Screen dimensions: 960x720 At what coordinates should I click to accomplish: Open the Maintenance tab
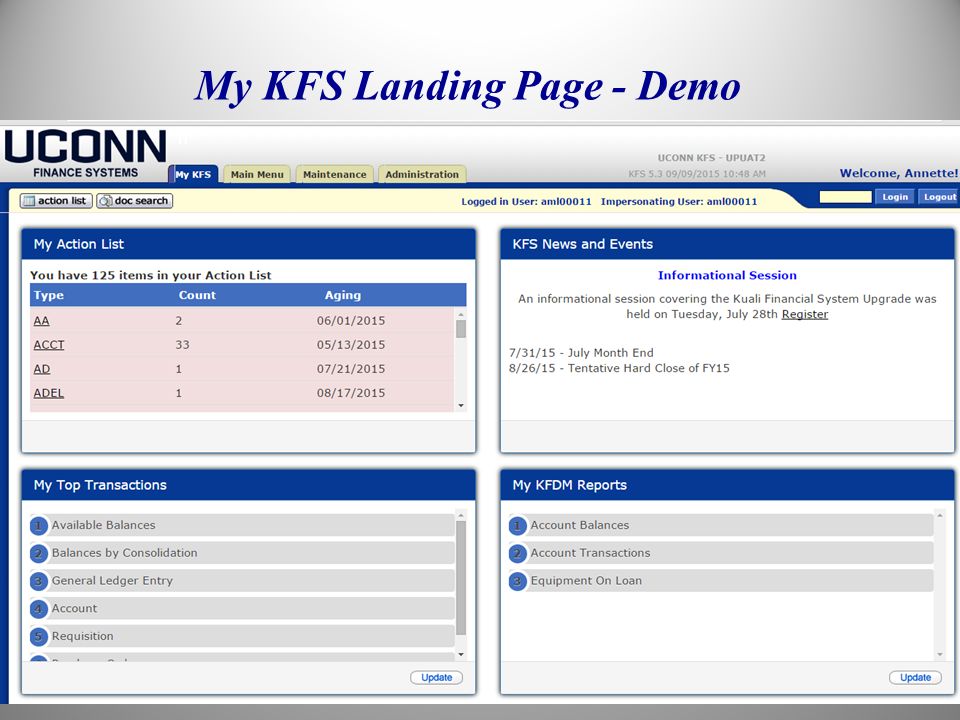click(x=334, y=174)
